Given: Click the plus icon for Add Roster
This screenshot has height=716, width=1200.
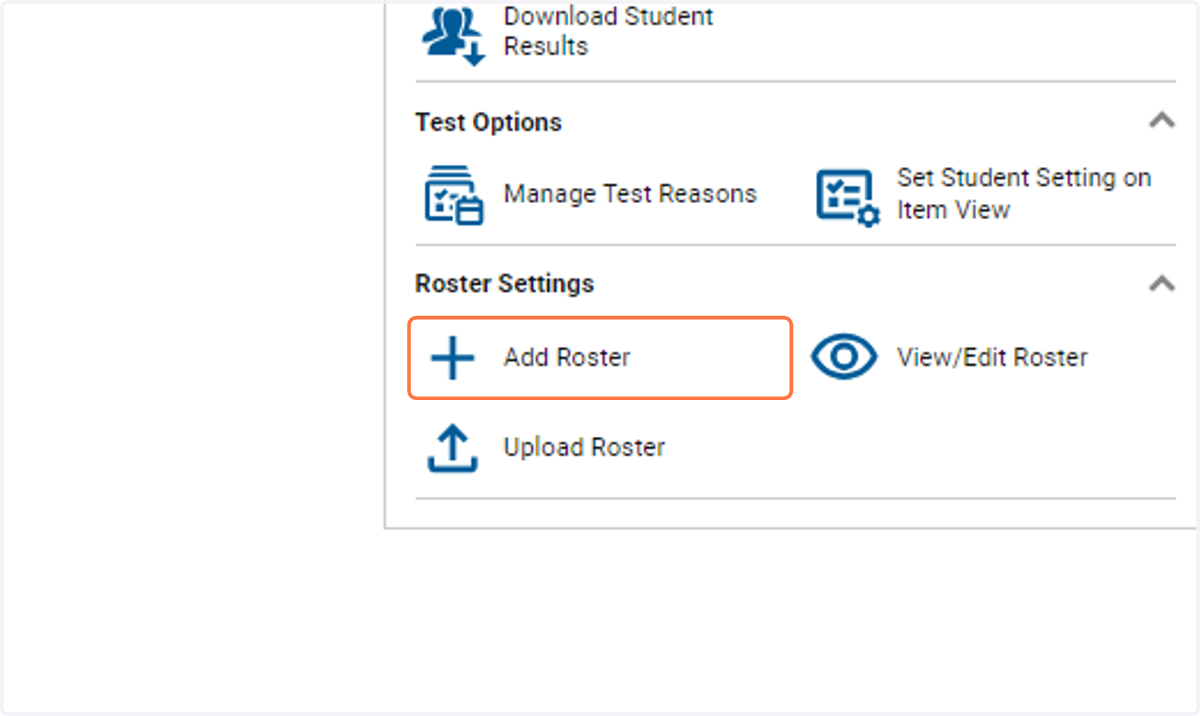Looking at the screenshot, I should click(452, 358).
